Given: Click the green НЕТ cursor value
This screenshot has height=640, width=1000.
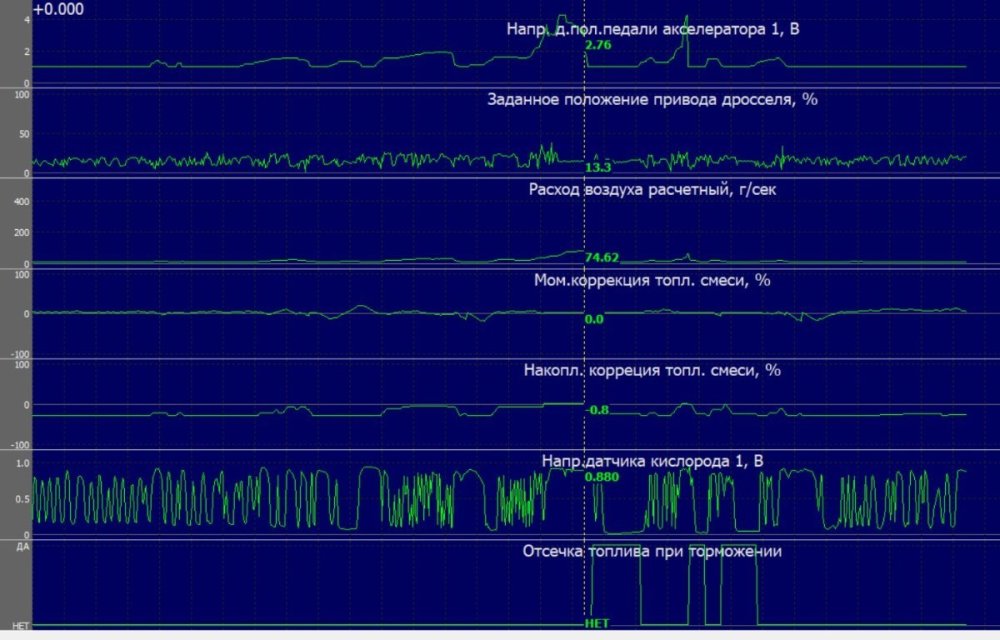Looking at the screenshot, I should pos(598,623).
